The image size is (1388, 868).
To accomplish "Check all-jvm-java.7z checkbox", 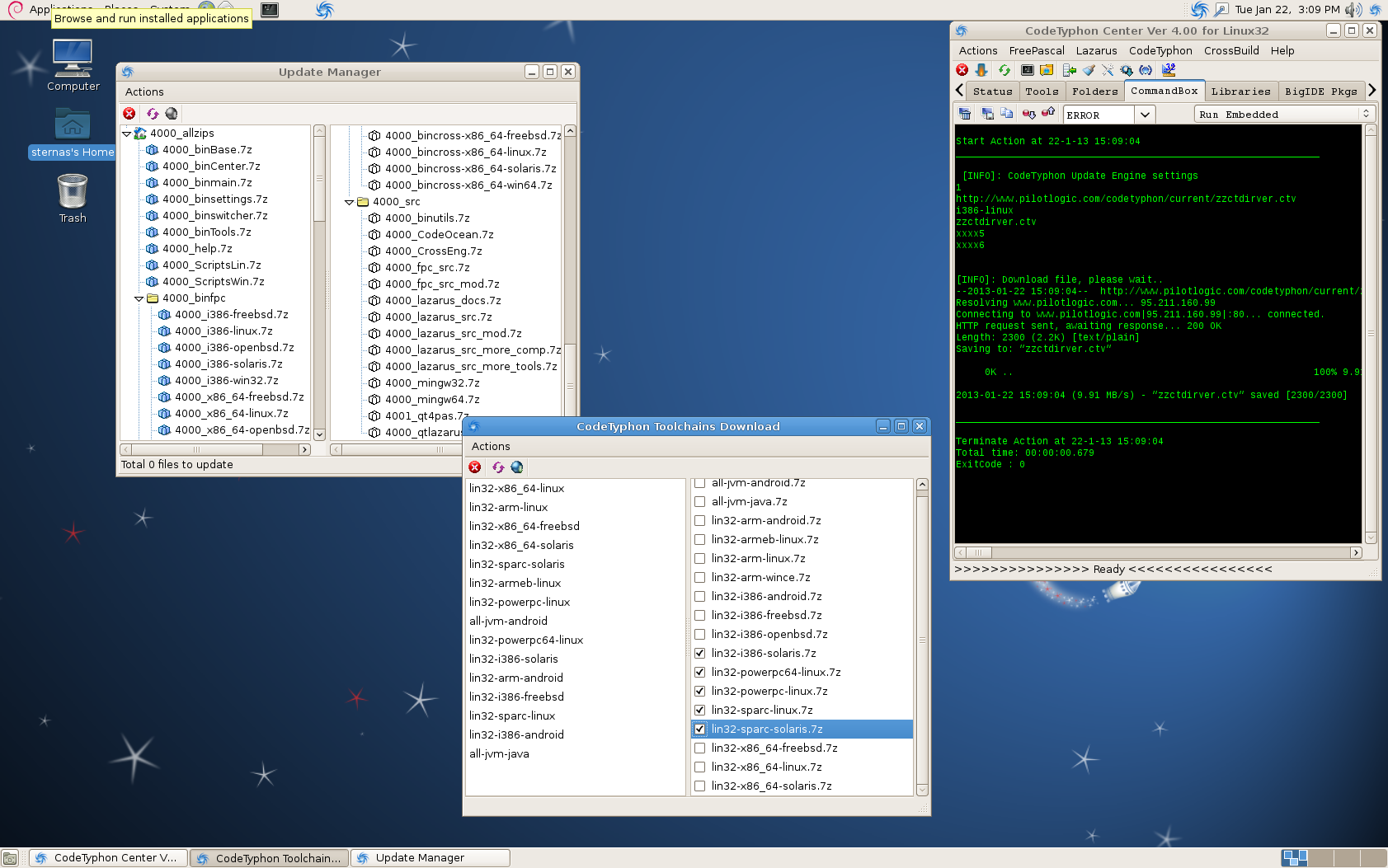I will (699, 501).
